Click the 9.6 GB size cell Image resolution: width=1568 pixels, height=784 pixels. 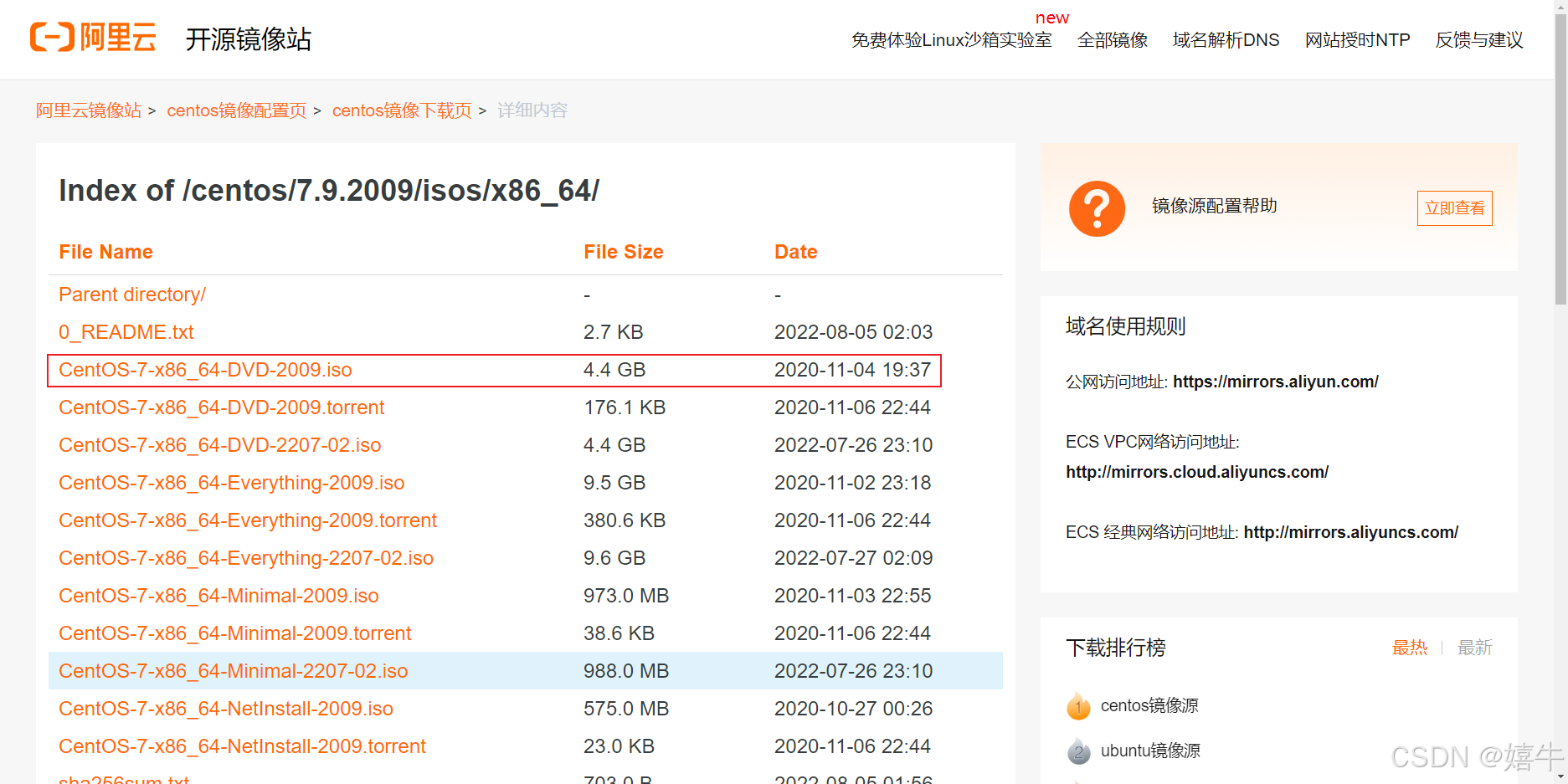tap(614, 558)
